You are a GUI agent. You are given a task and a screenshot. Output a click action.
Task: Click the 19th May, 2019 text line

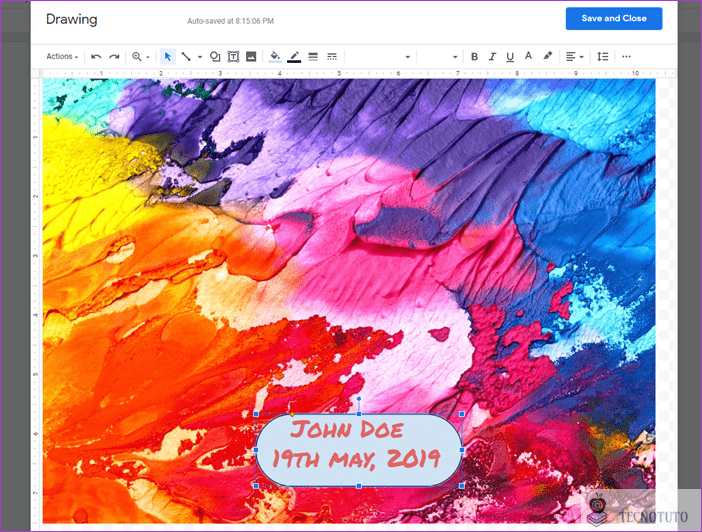tap(357, 459)
